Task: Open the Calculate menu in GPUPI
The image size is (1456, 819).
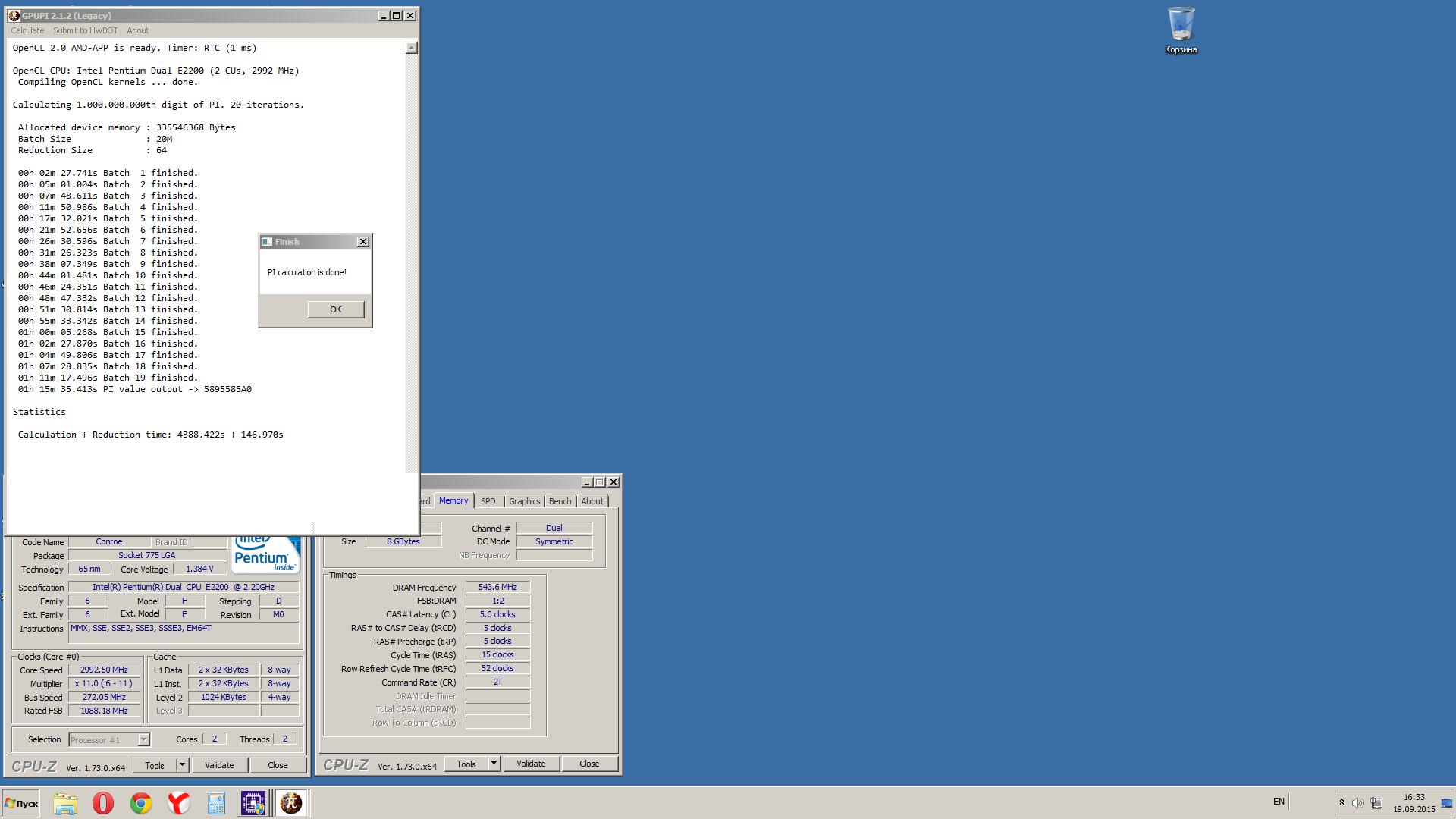Action: [27, 30]
